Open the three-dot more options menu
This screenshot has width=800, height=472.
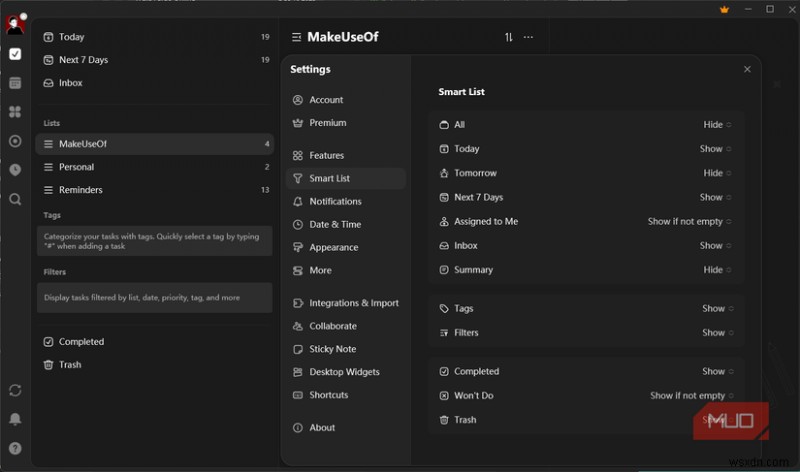tap(528, 37)
